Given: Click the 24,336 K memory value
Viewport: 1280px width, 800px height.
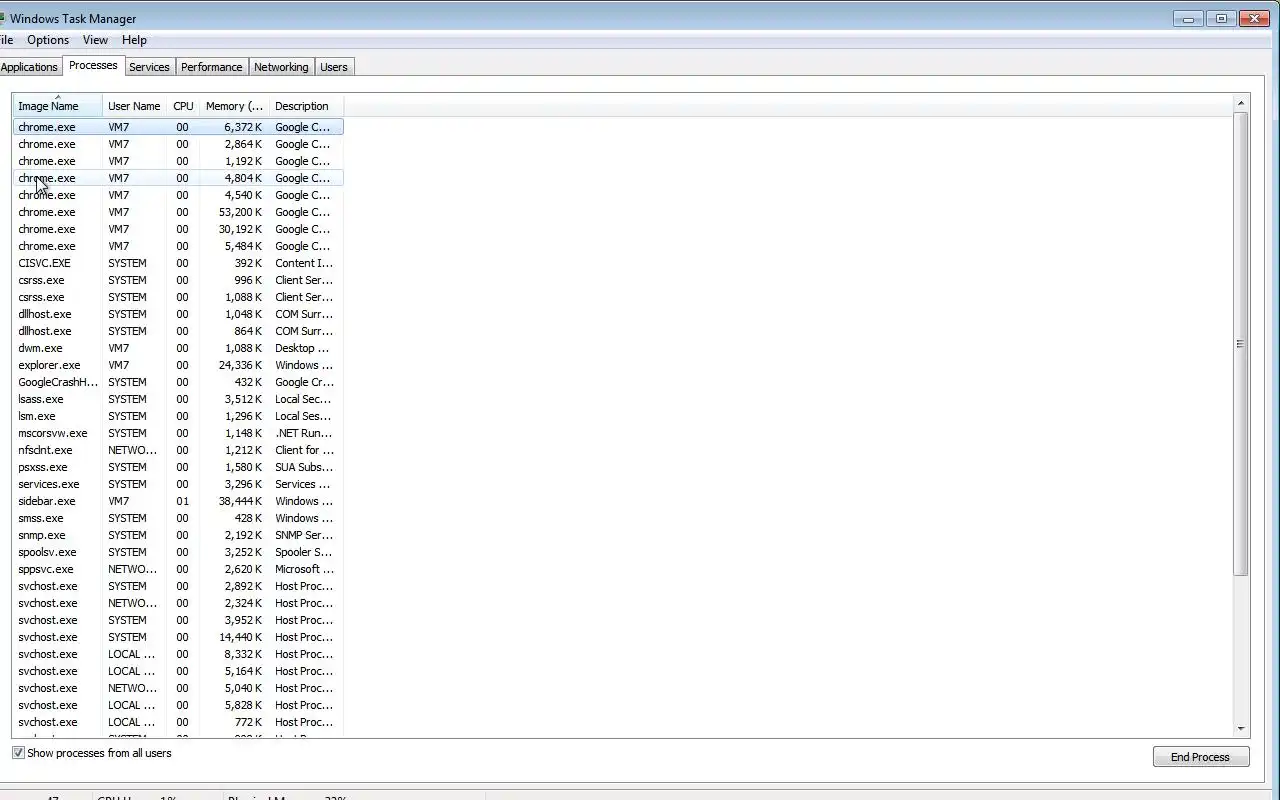Looking at the screenshot, I should click(240, 365).
